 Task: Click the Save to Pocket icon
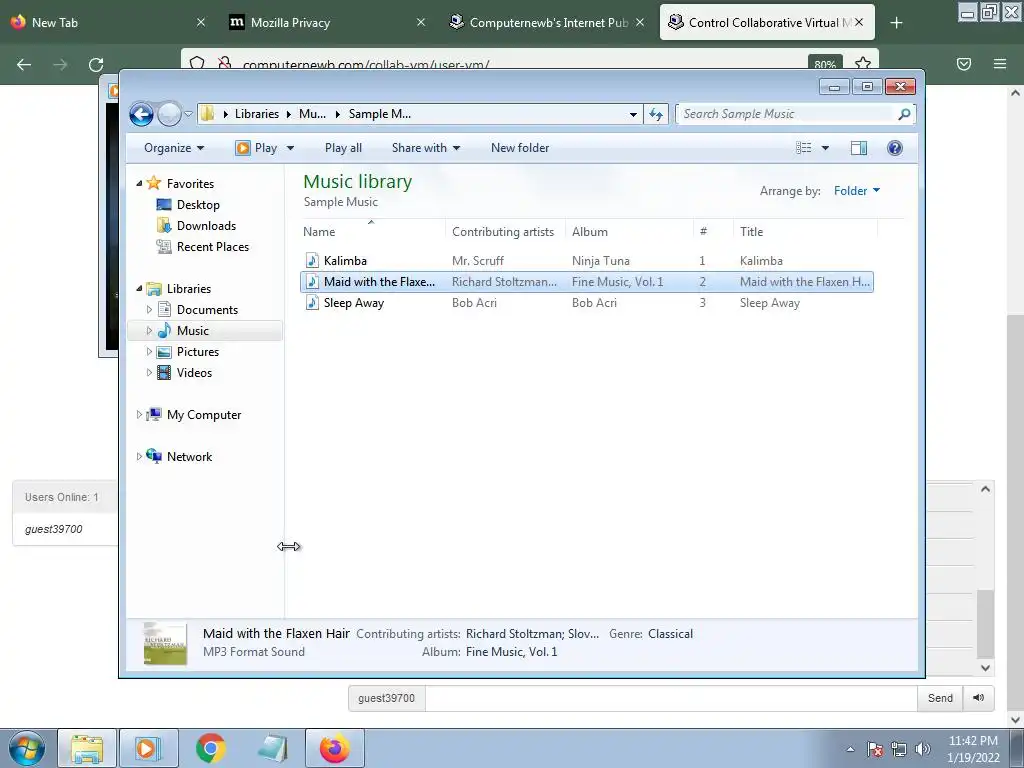(964, 64)
